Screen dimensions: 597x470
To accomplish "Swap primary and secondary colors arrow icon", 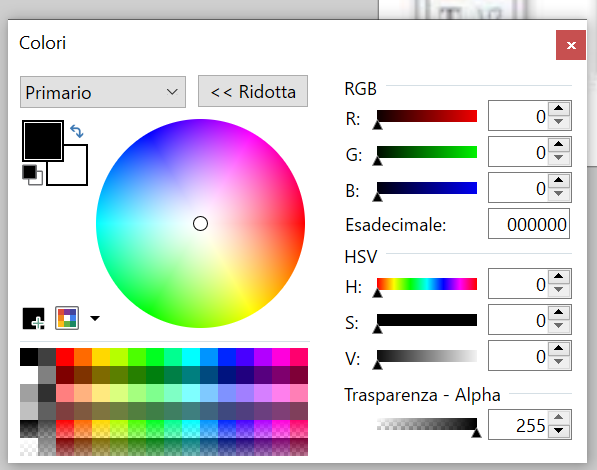I will click(77, 131).
